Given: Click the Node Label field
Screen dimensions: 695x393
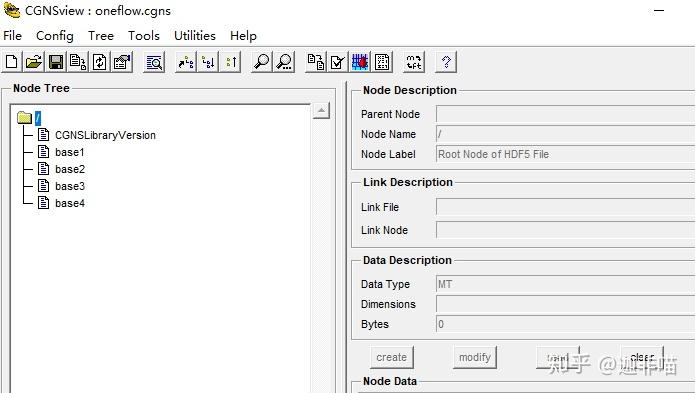Looking at the screenshot, I should click(x=565, y=154).
